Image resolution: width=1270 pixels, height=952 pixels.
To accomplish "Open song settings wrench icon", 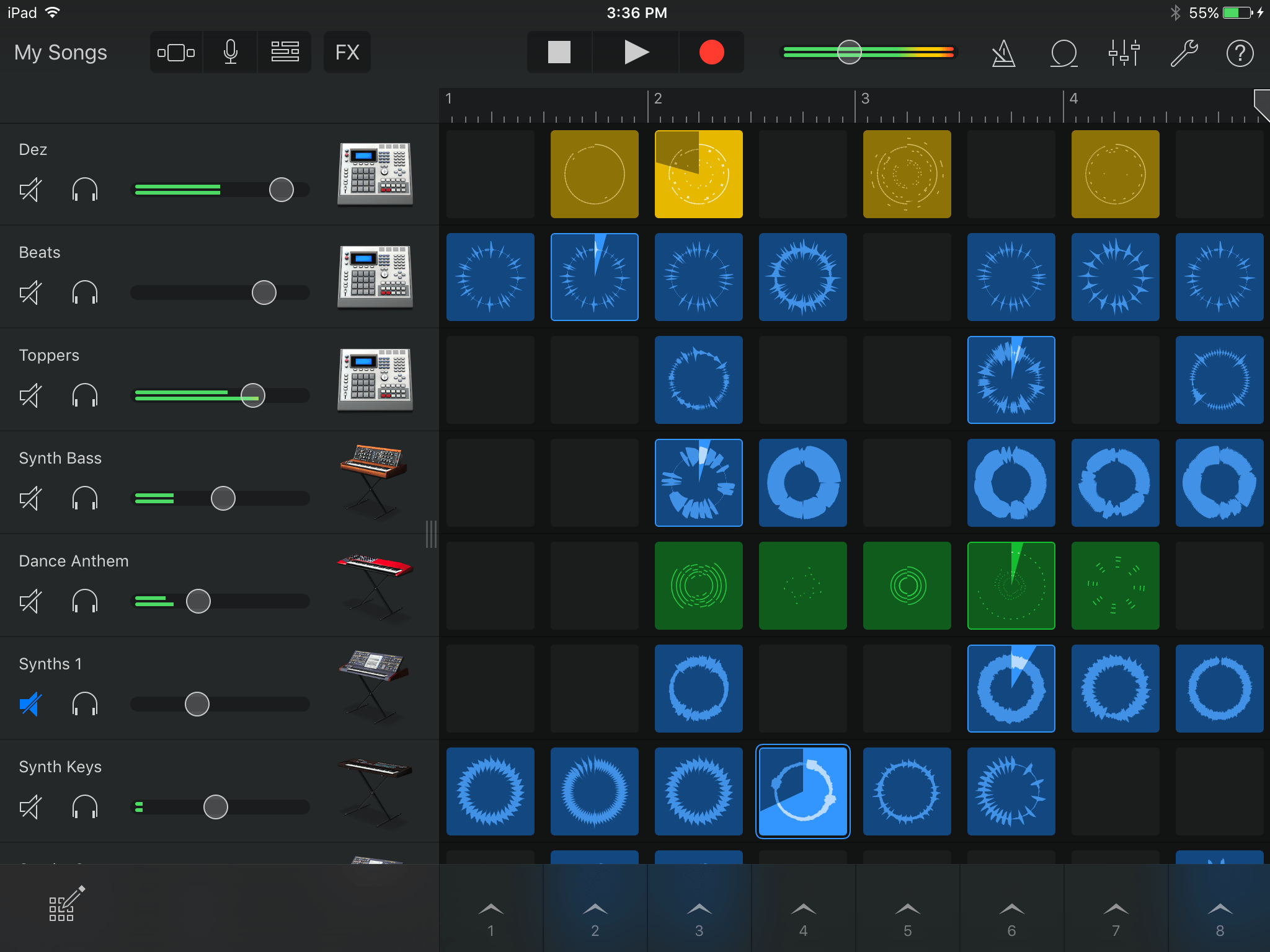I will pos(1183,53).
